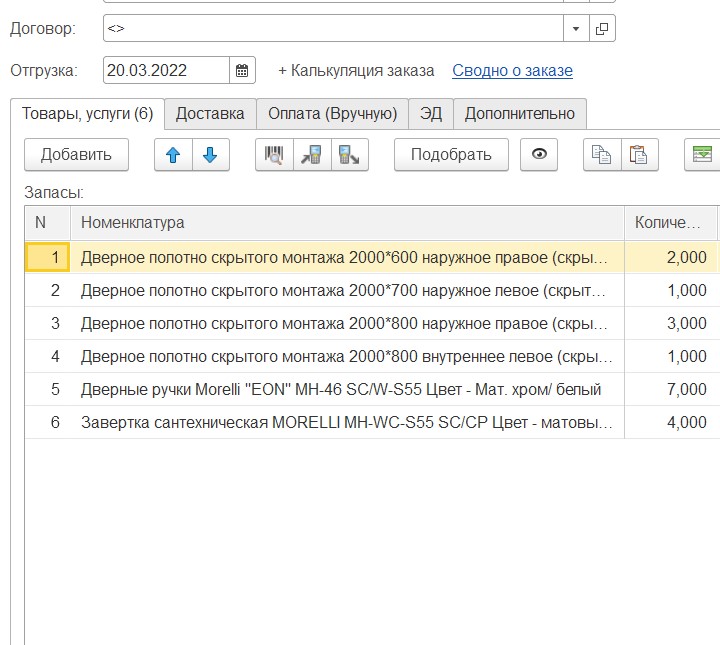Open the Сводно о заказе link
The height and width of the screenshot is (645, 720).
click(x=512, y=71)
